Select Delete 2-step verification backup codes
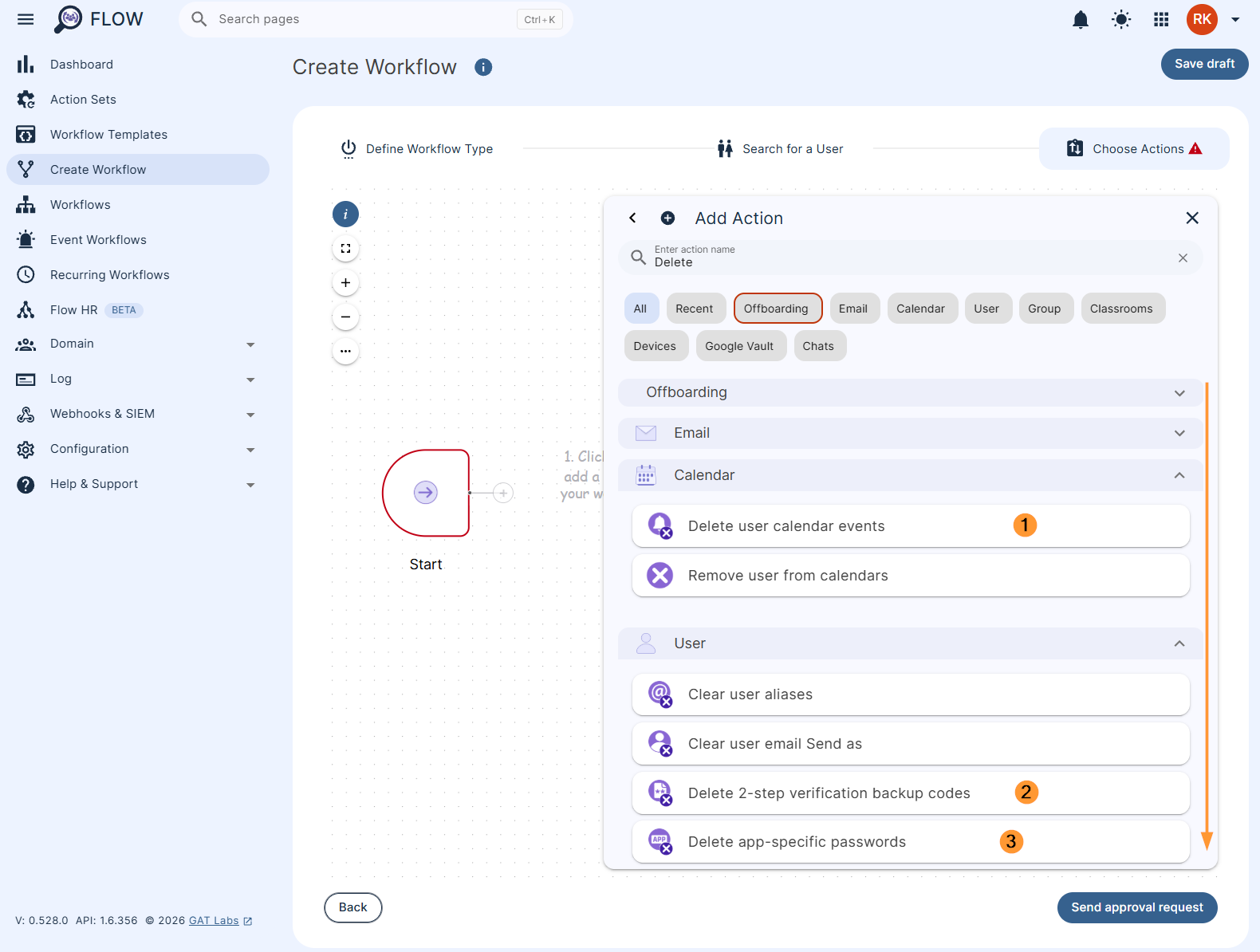The height and width of the screenshot is (952, 1260). (x=911, y=793)
